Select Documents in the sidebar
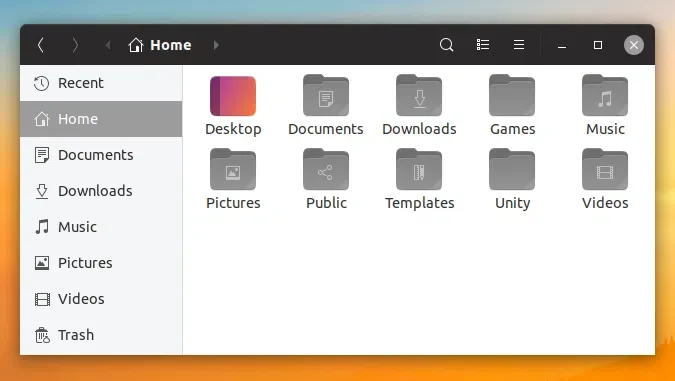The width and height of the screenshot is (675, 381). (x=101, y=155)
